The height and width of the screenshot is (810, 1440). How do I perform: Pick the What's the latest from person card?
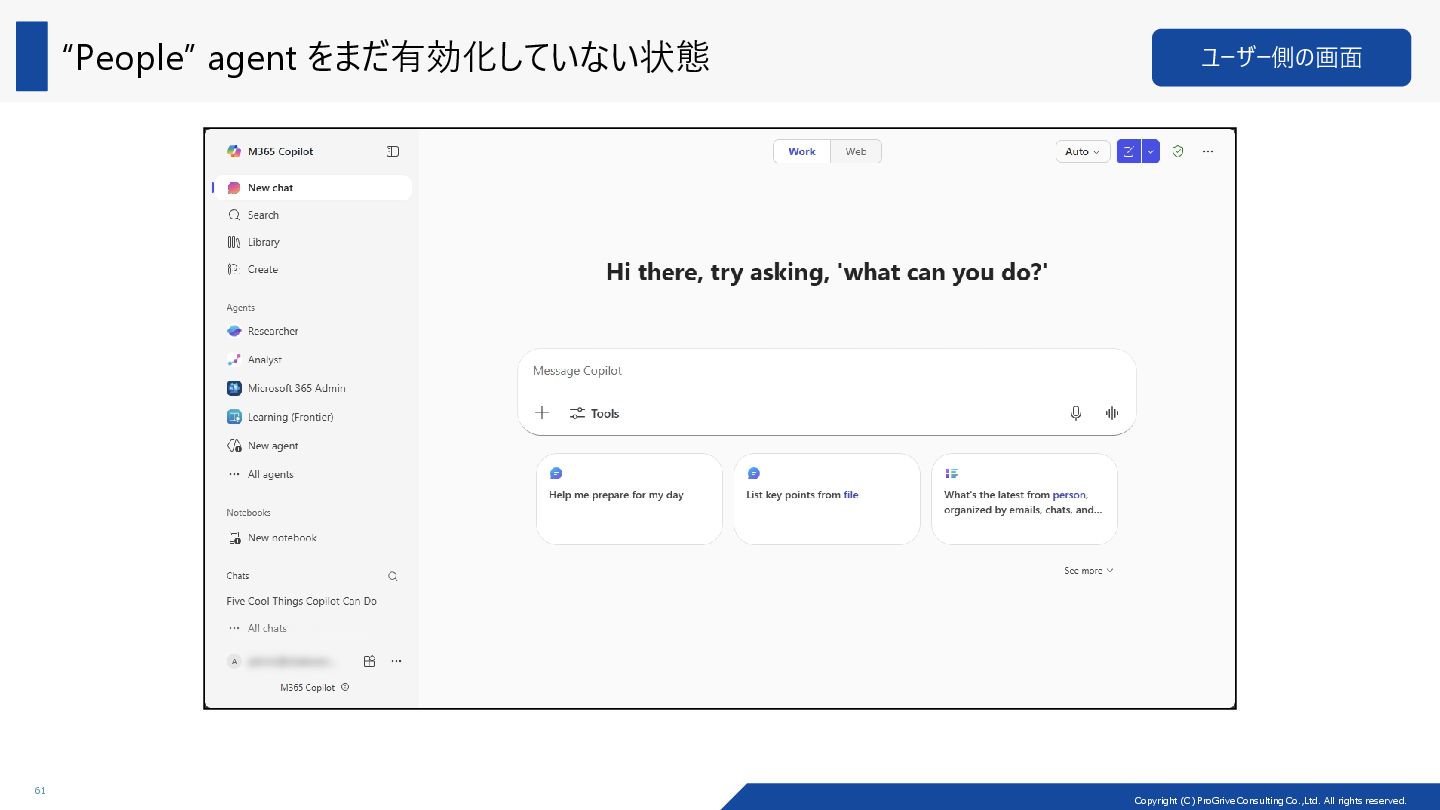coord(1024,499)
